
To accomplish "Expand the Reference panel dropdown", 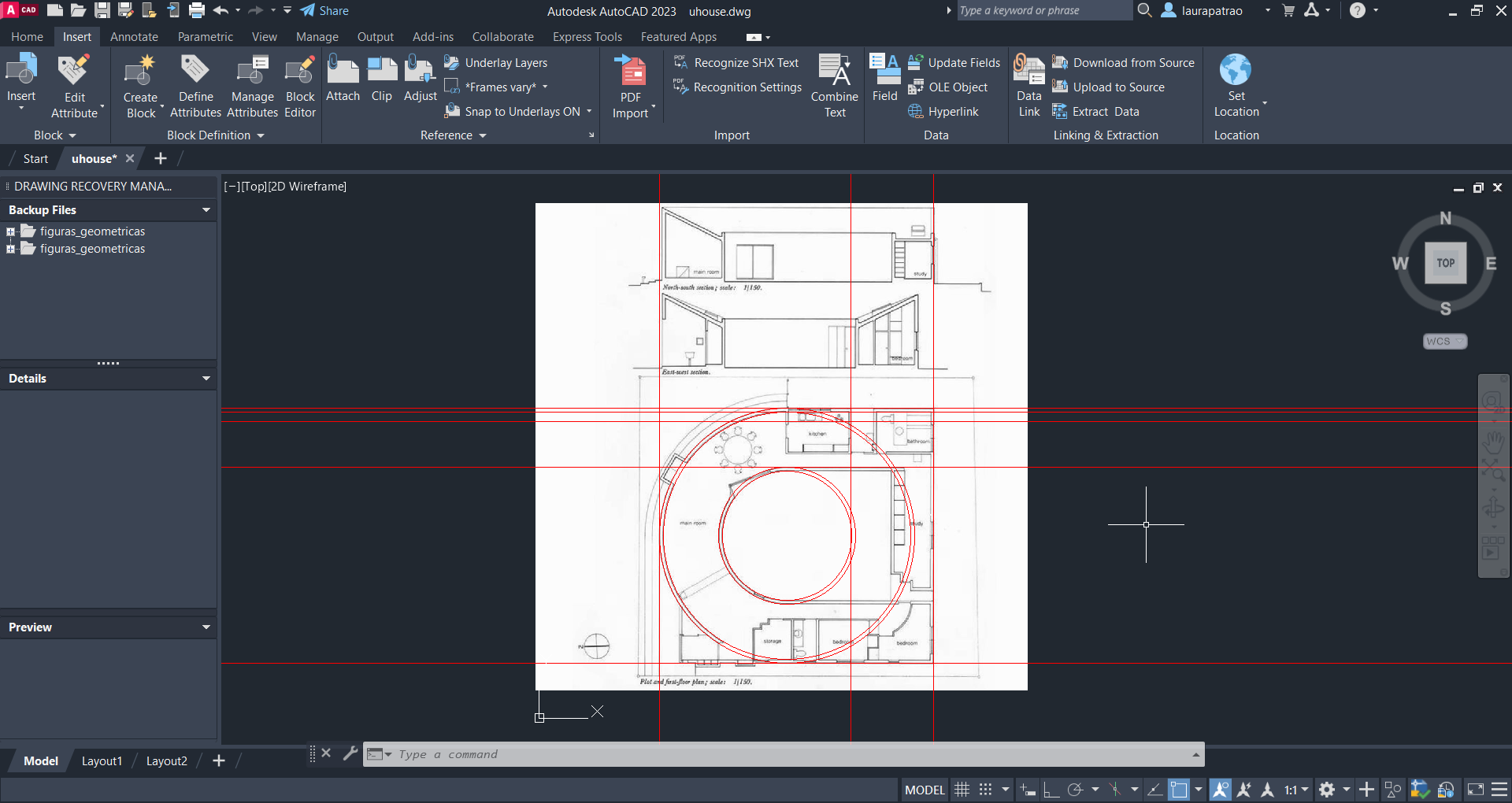I will 454,135.
